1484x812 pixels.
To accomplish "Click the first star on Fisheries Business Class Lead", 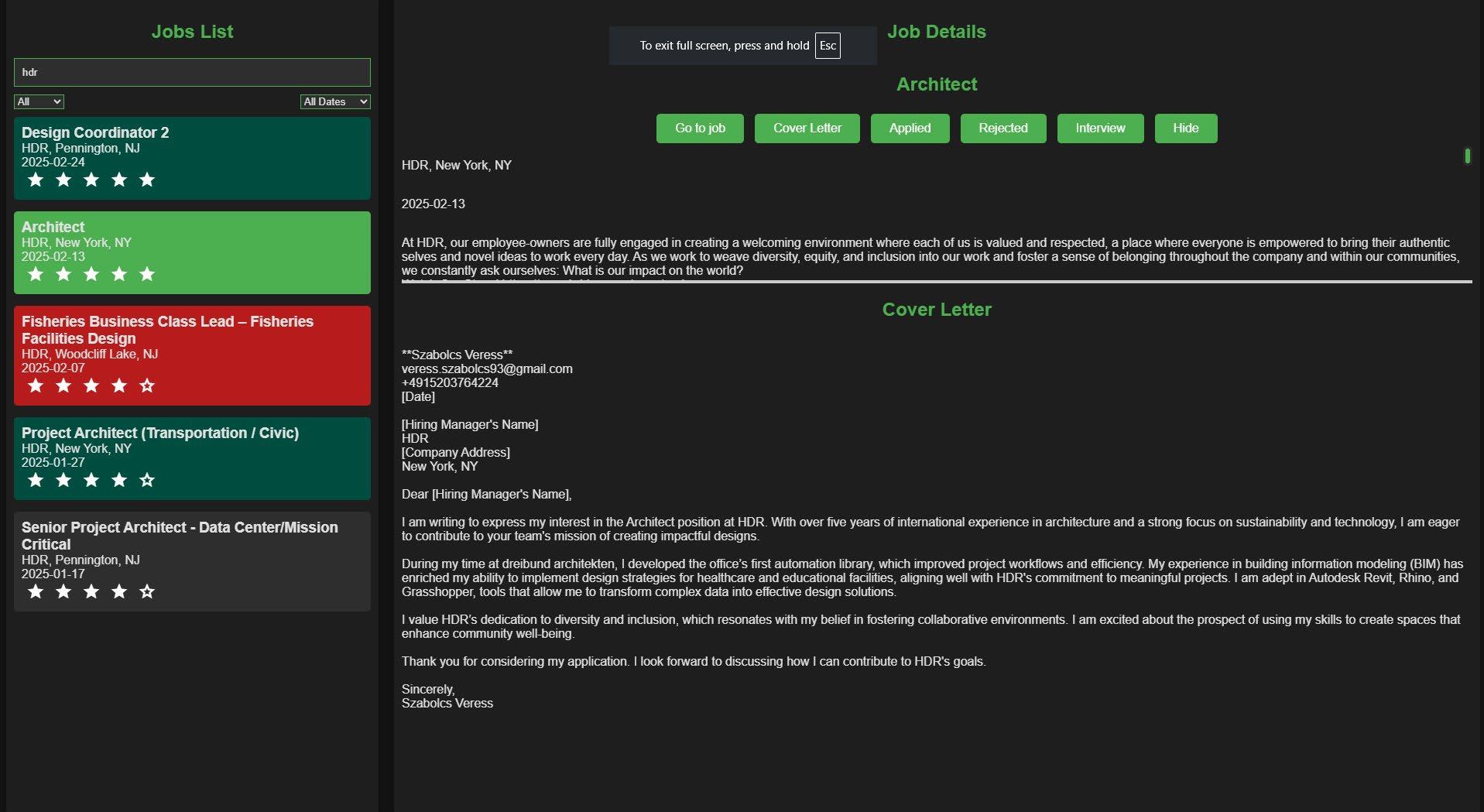I will pyautogui.click(x=36, y=386).
